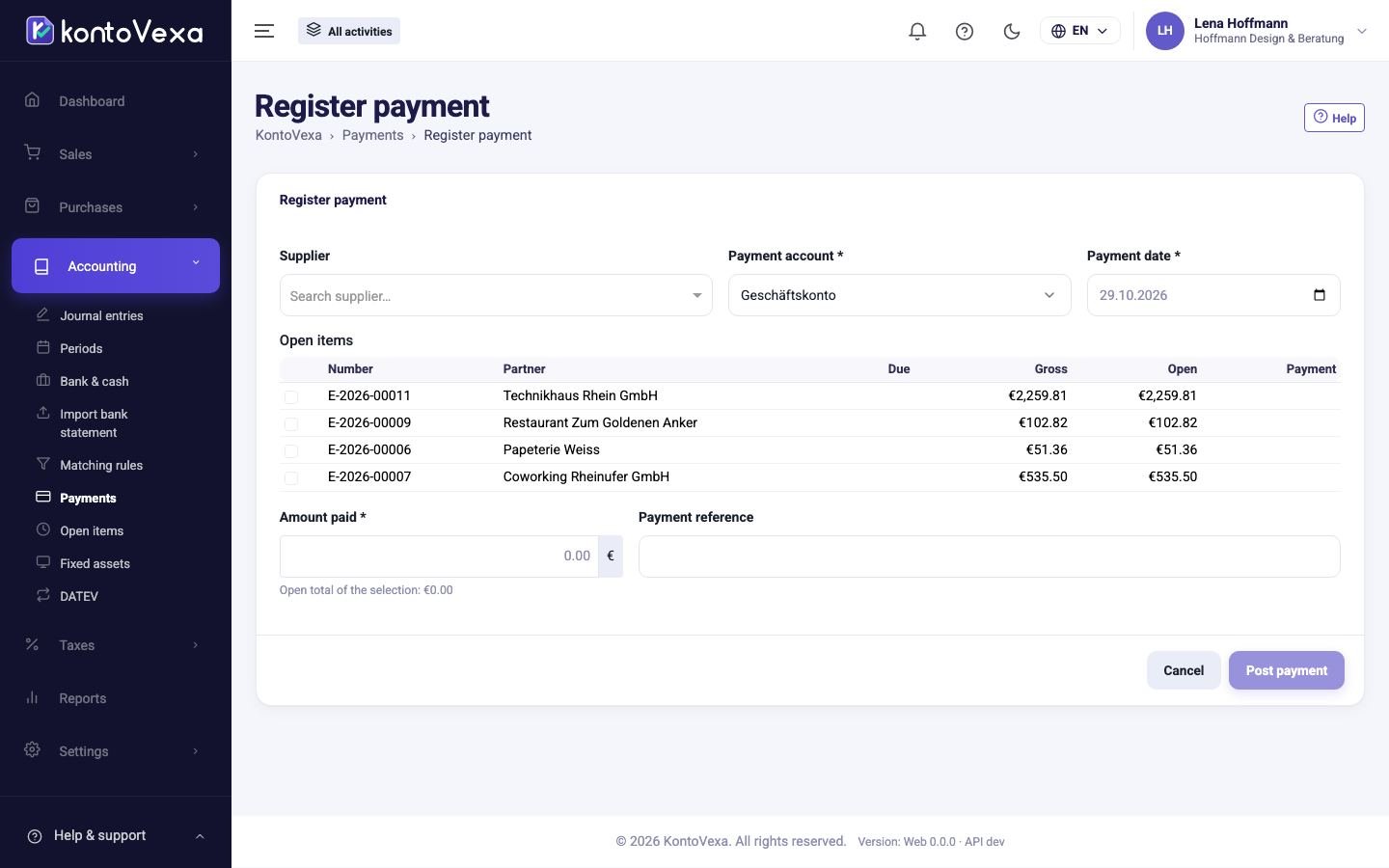Click the Sales cart icon
This screenshot has height=868, width=1389.
[x=32, y=153]
